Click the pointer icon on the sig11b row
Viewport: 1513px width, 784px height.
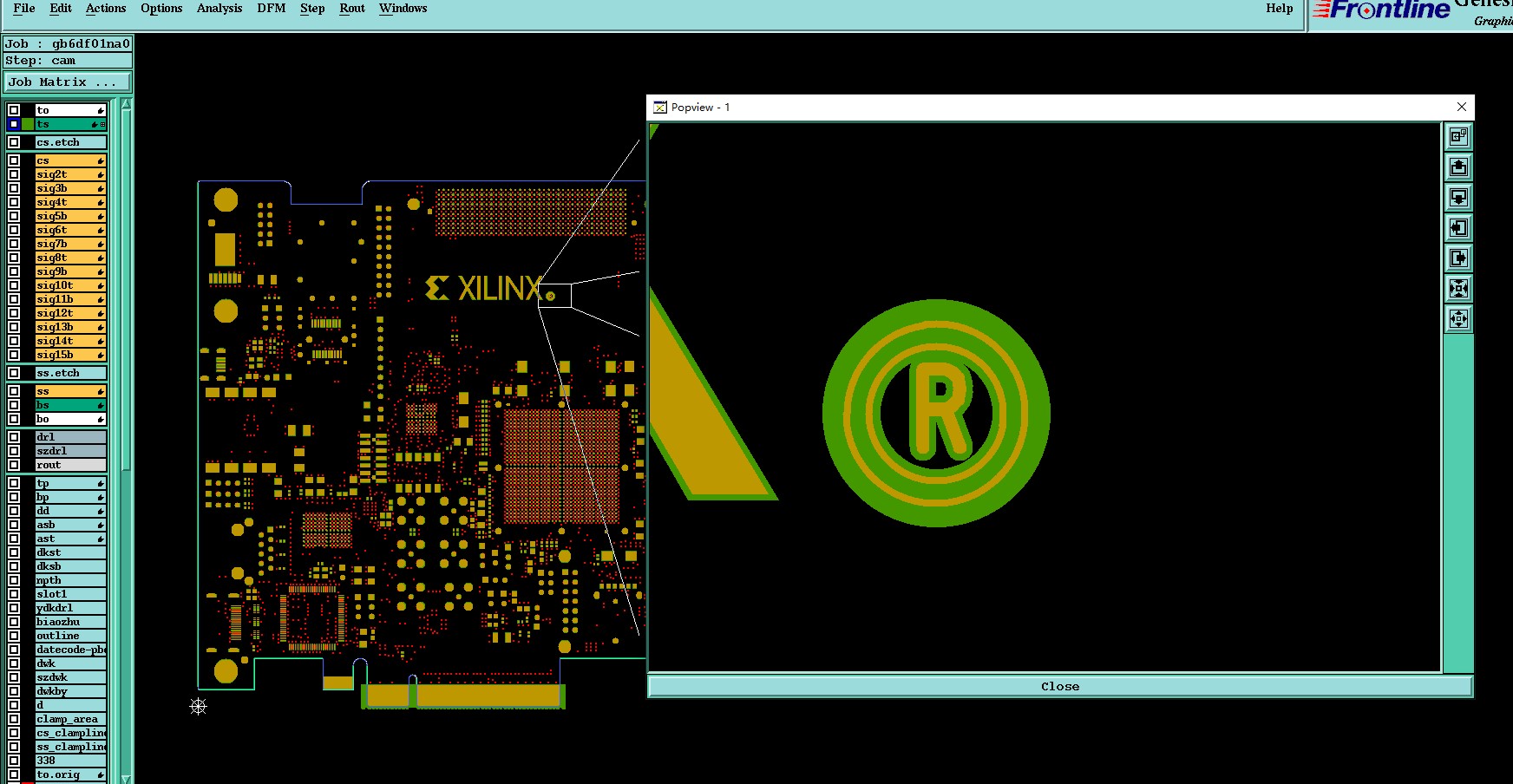point(101,300)
